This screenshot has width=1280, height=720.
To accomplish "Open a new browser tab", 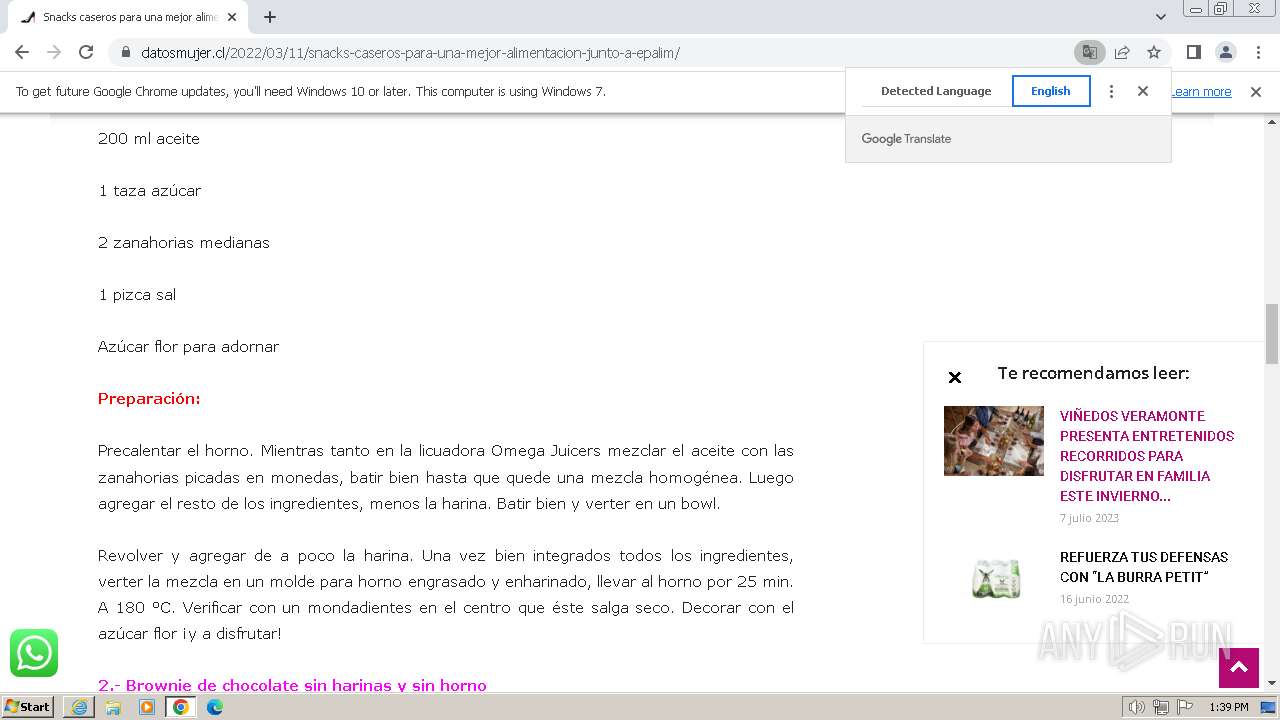I will click(270, 17).
